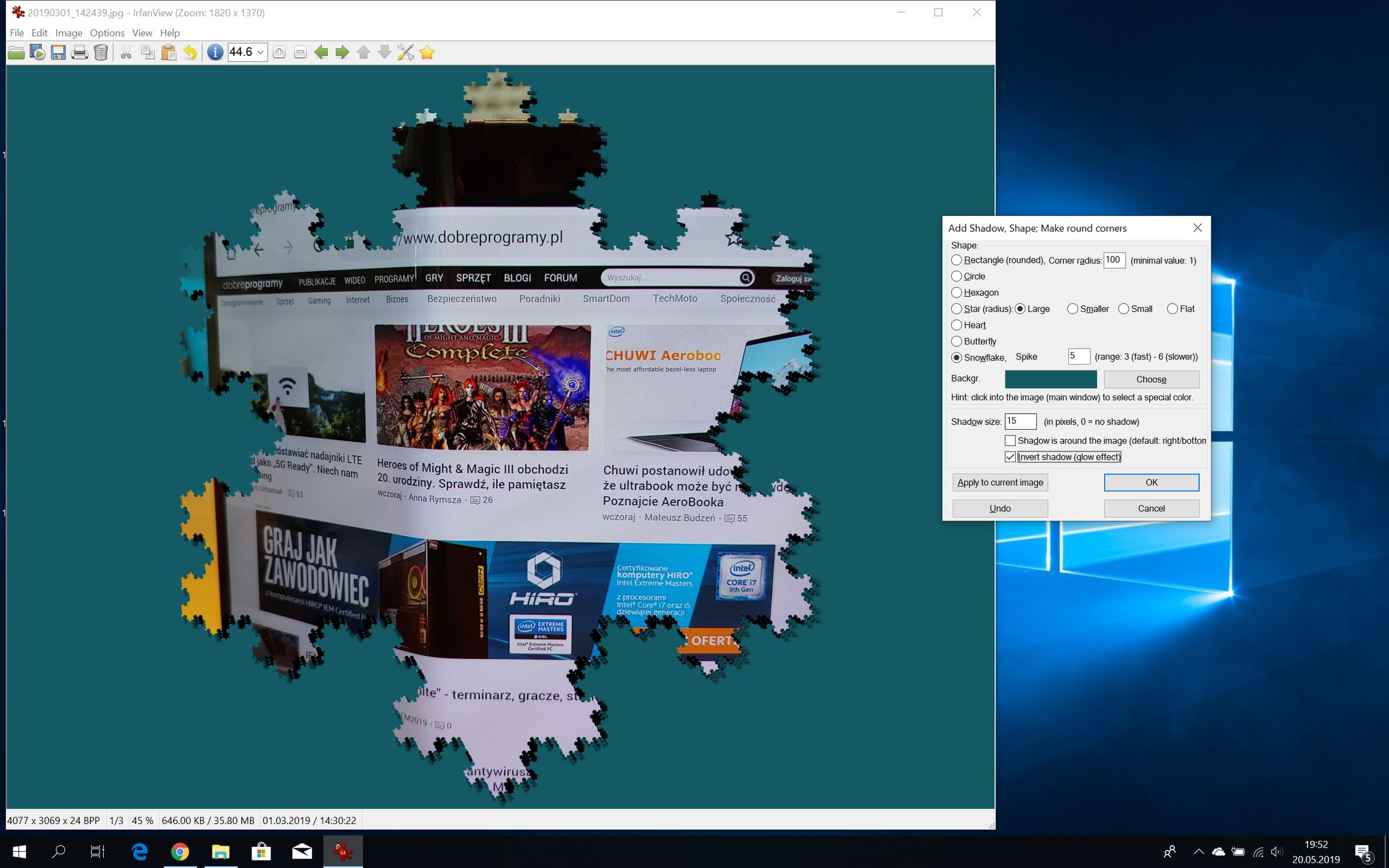Expand the 44.6 zoom level dropdown

coord(260,53)
